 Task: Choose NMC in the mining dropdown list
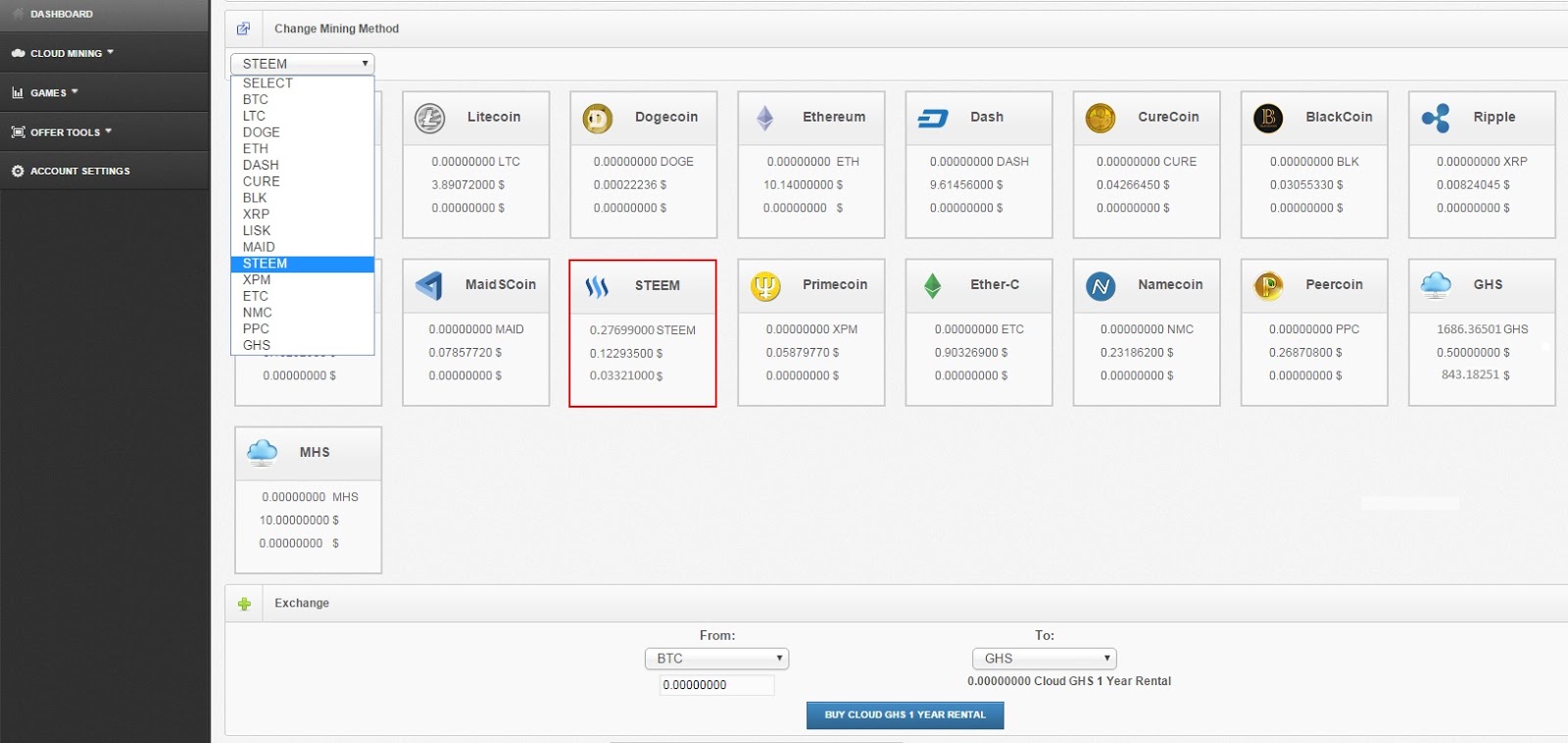coord(303,313)
